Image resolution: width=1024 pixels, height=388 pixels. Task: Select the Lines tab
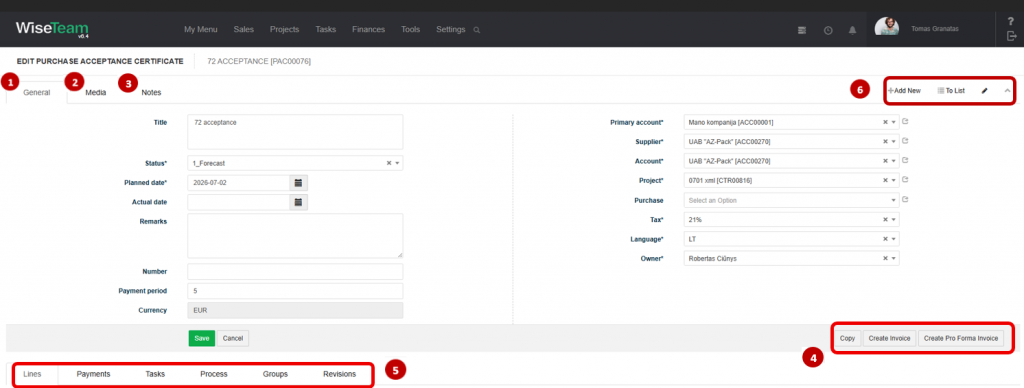coord(32,374)
